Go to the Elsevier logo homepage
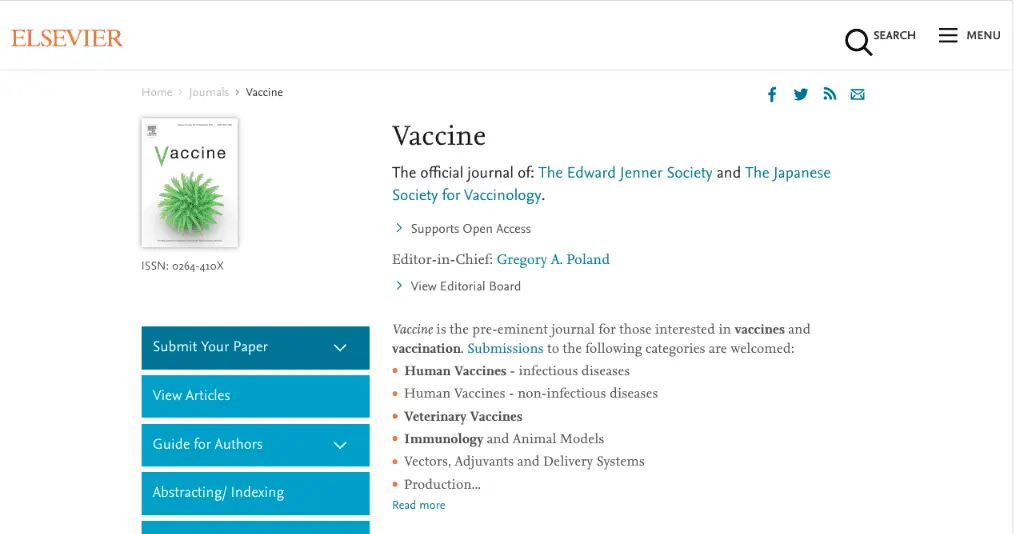This screenshot has width=1014, height=534. pyautogui.click(x=67, y=38)
